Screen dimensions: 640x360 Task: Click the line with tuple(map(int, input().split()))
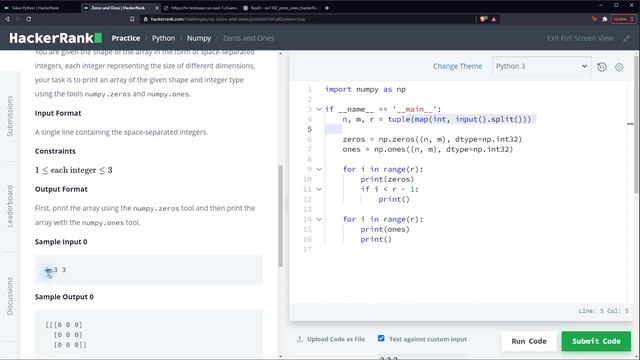click(437, 119)
